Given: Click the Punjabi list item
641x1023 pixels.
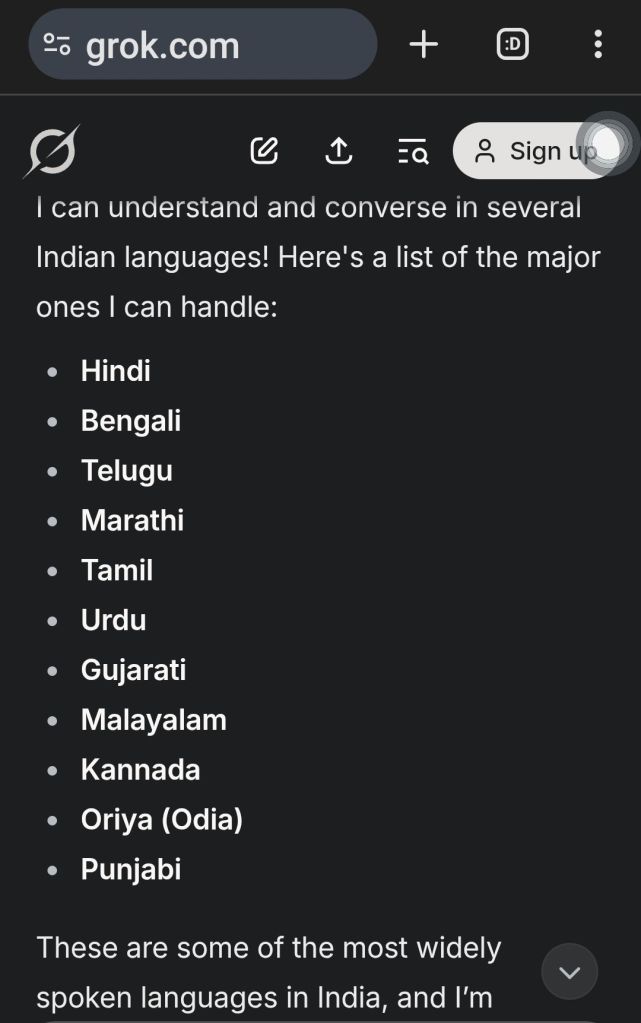Looking at the screenshot, I should (131, 869).
